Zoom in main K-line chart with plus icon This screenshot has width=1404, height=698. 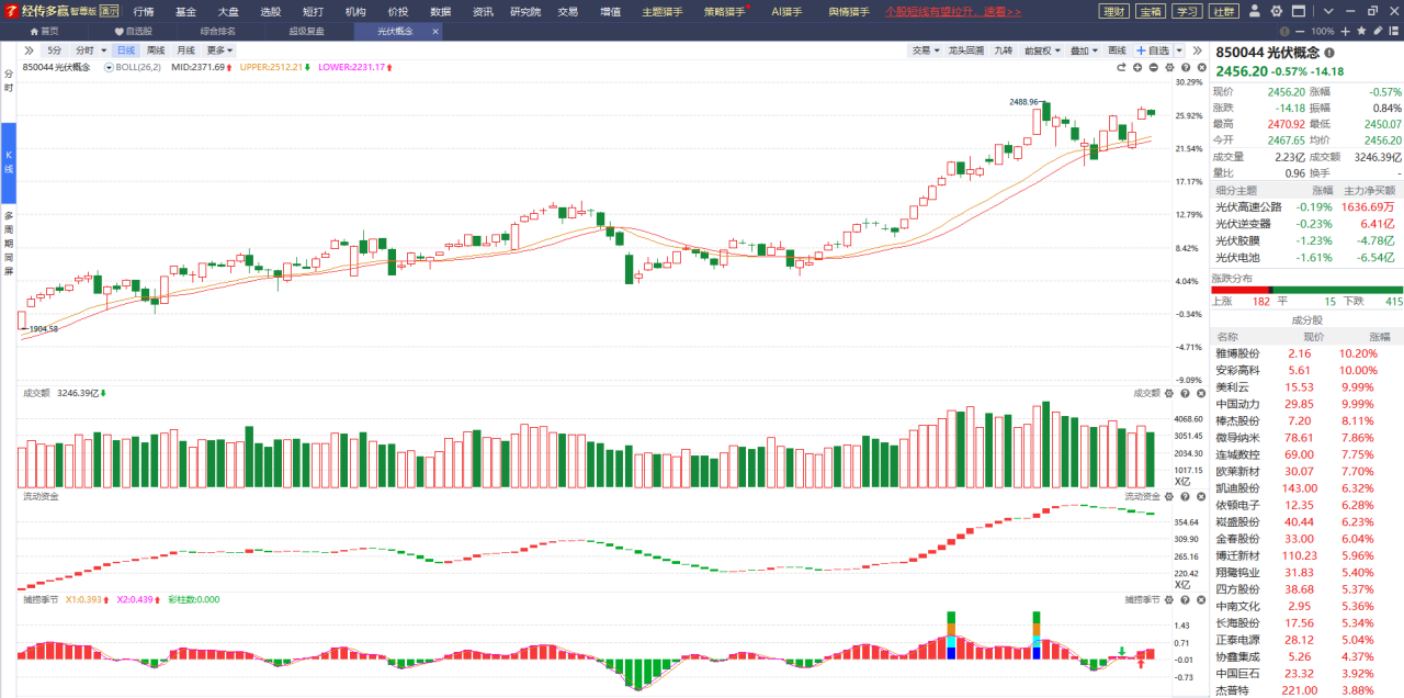coord(1138,67)
